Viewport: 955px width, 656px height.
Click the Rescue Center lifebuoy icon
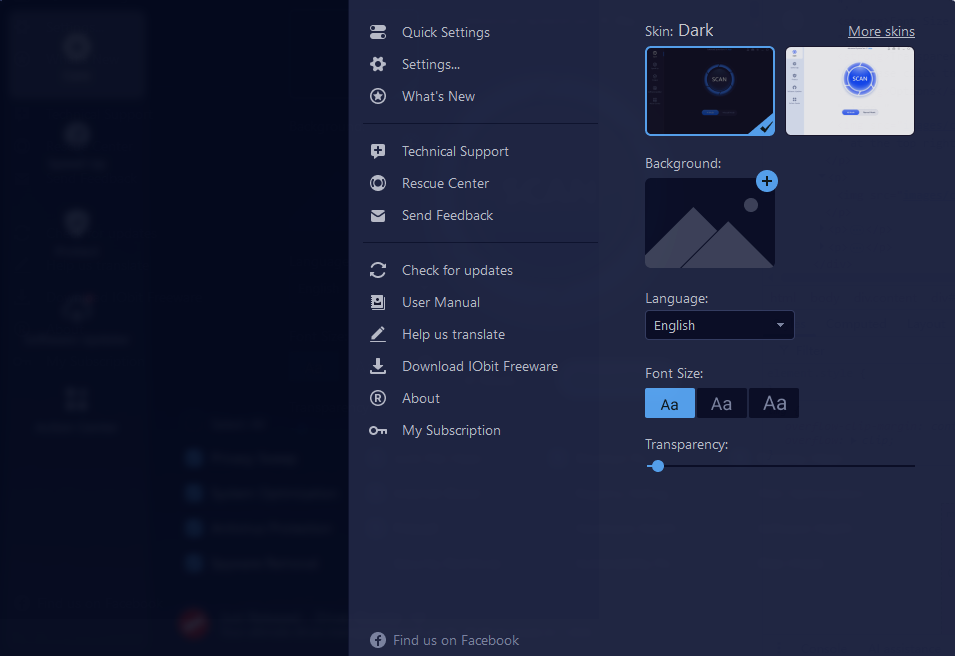pos(378,183)
